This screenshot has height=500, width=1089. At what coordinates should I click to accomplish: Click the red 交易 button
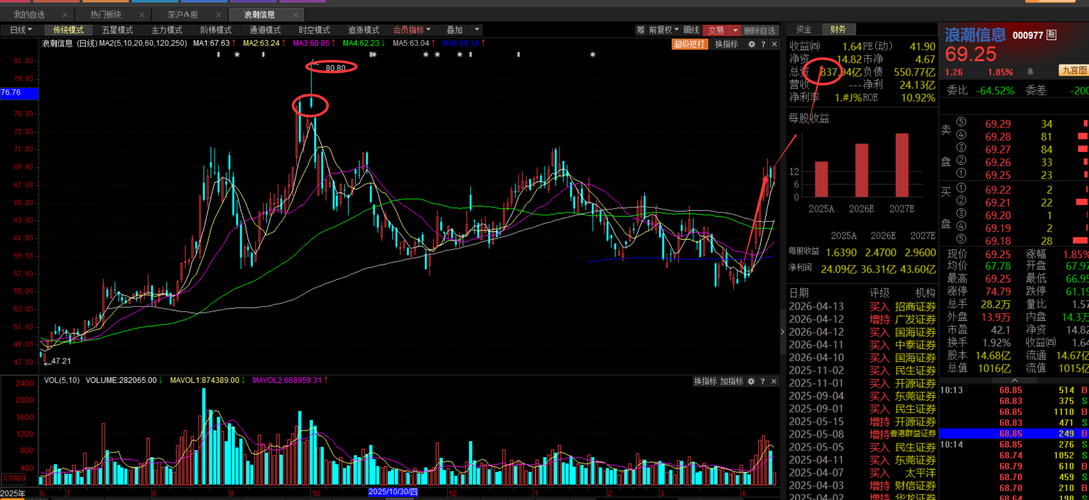(715, 30)
